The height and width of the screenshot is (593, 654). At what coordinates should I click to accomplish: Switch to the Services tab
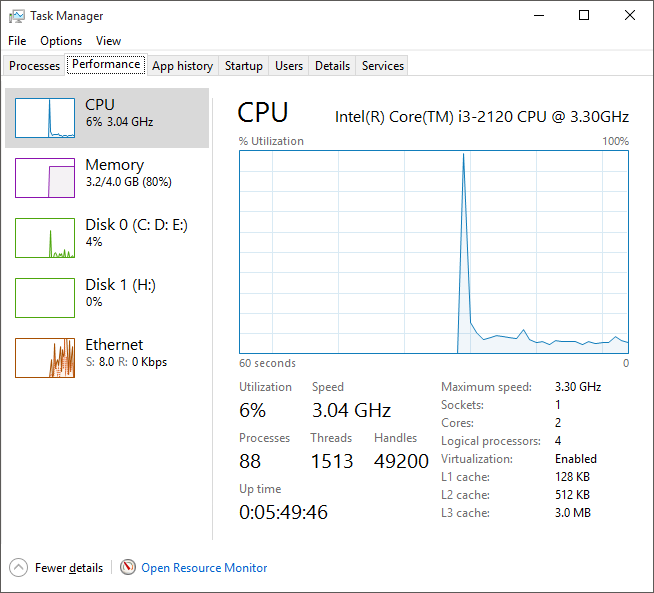pos(382,66)
